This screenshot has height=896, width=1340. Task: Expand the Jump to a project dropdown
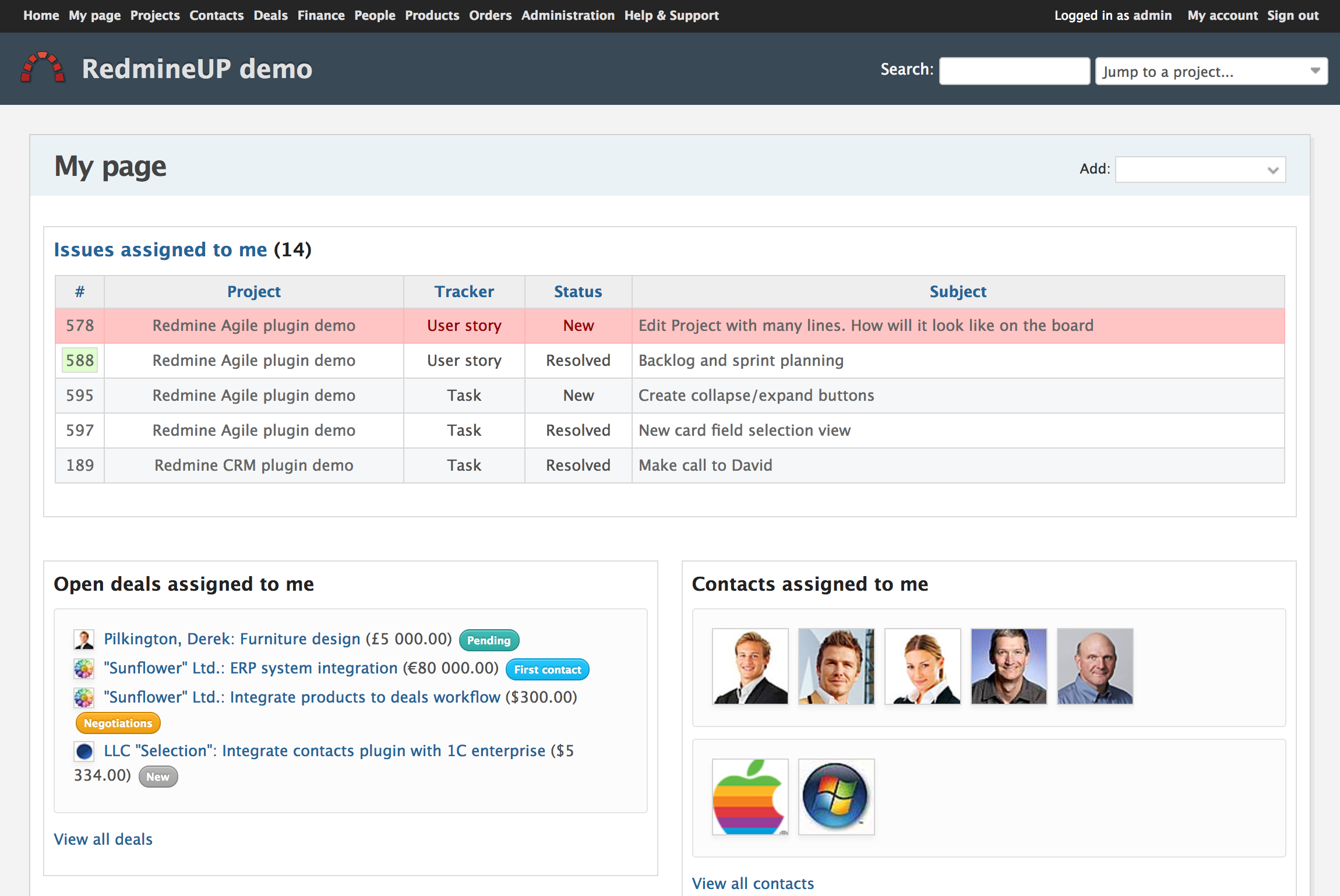1211,71
